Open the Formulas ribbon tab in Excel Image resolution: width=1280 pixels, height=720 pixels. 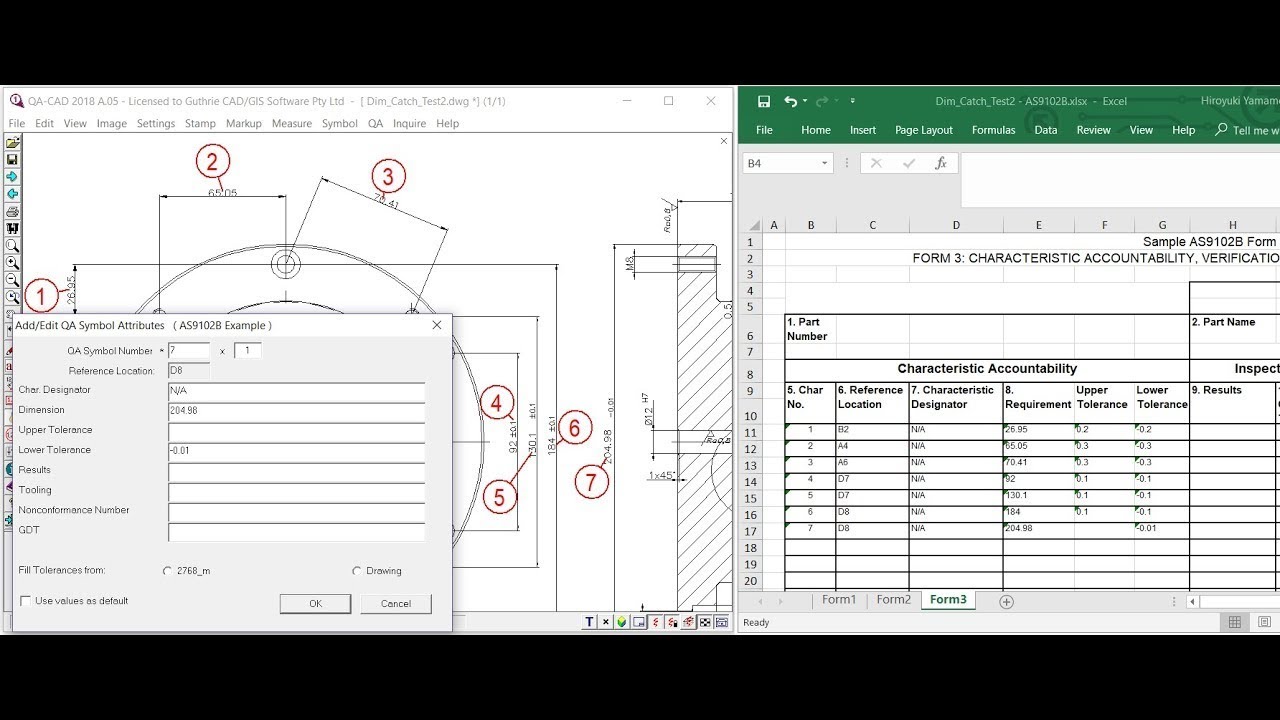click(993, 130)
